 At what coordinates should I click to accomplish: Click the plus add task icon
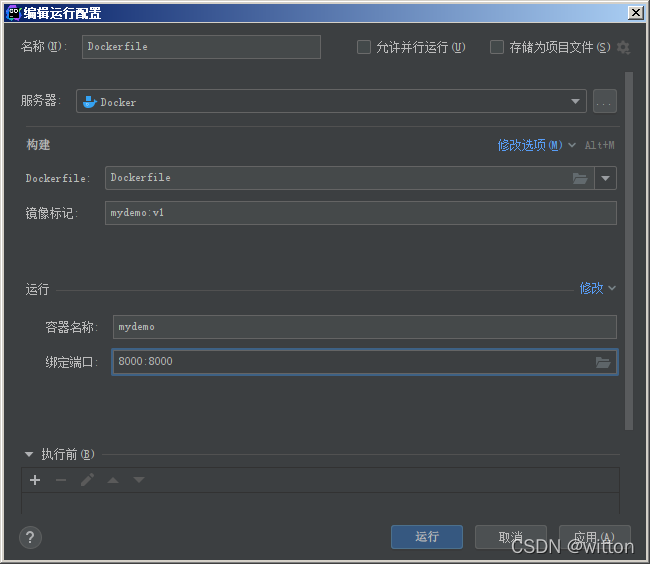[35, 480]
